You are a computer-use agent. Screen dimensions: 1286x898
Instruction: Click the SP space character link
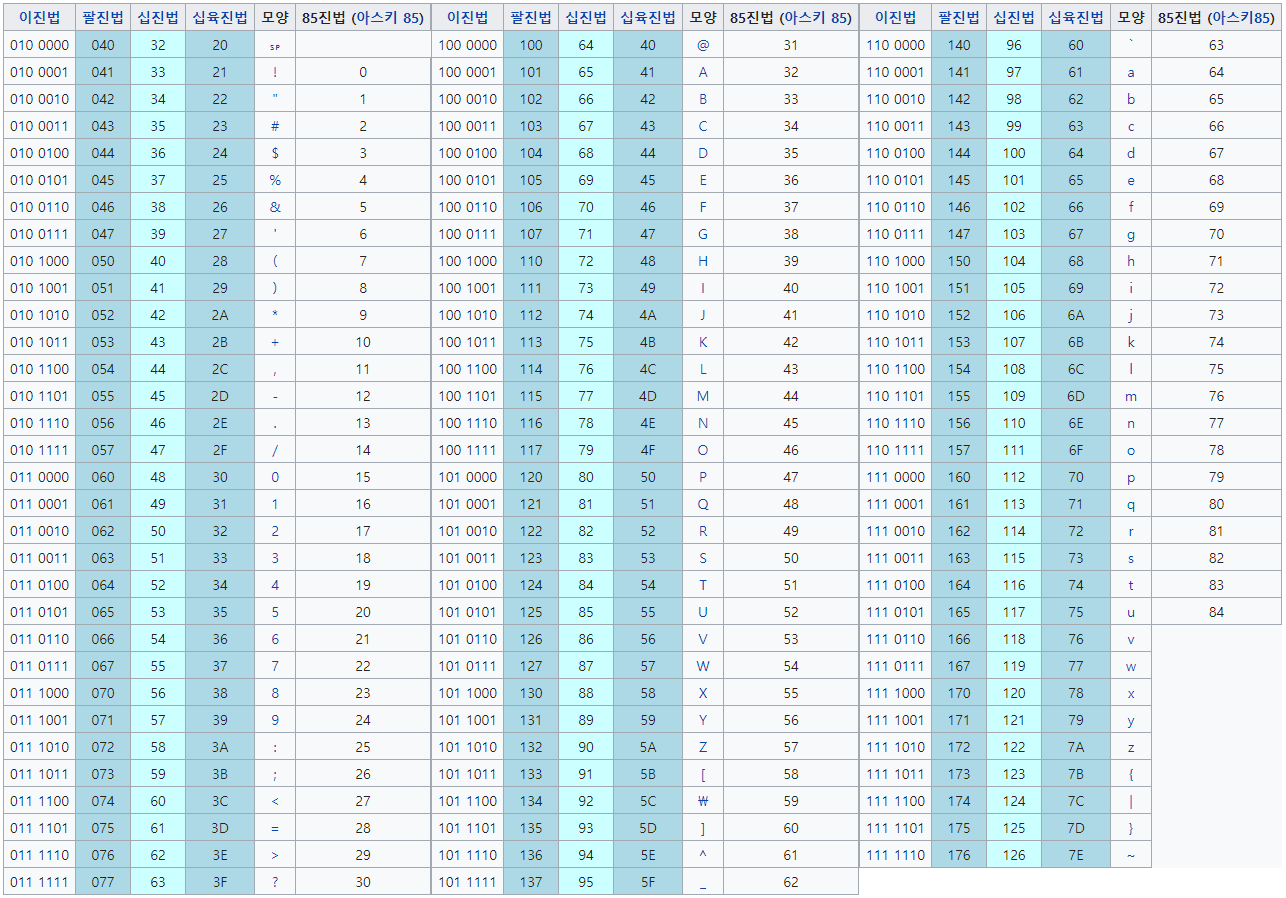click(x=275, y=46)
